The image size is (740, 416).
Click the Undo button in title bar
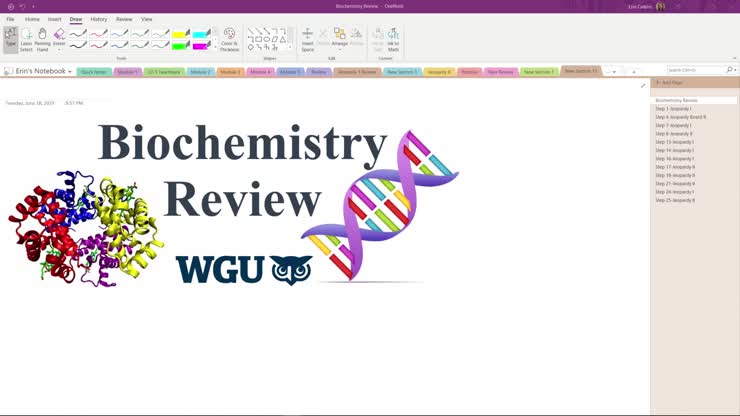click(22, 7)
